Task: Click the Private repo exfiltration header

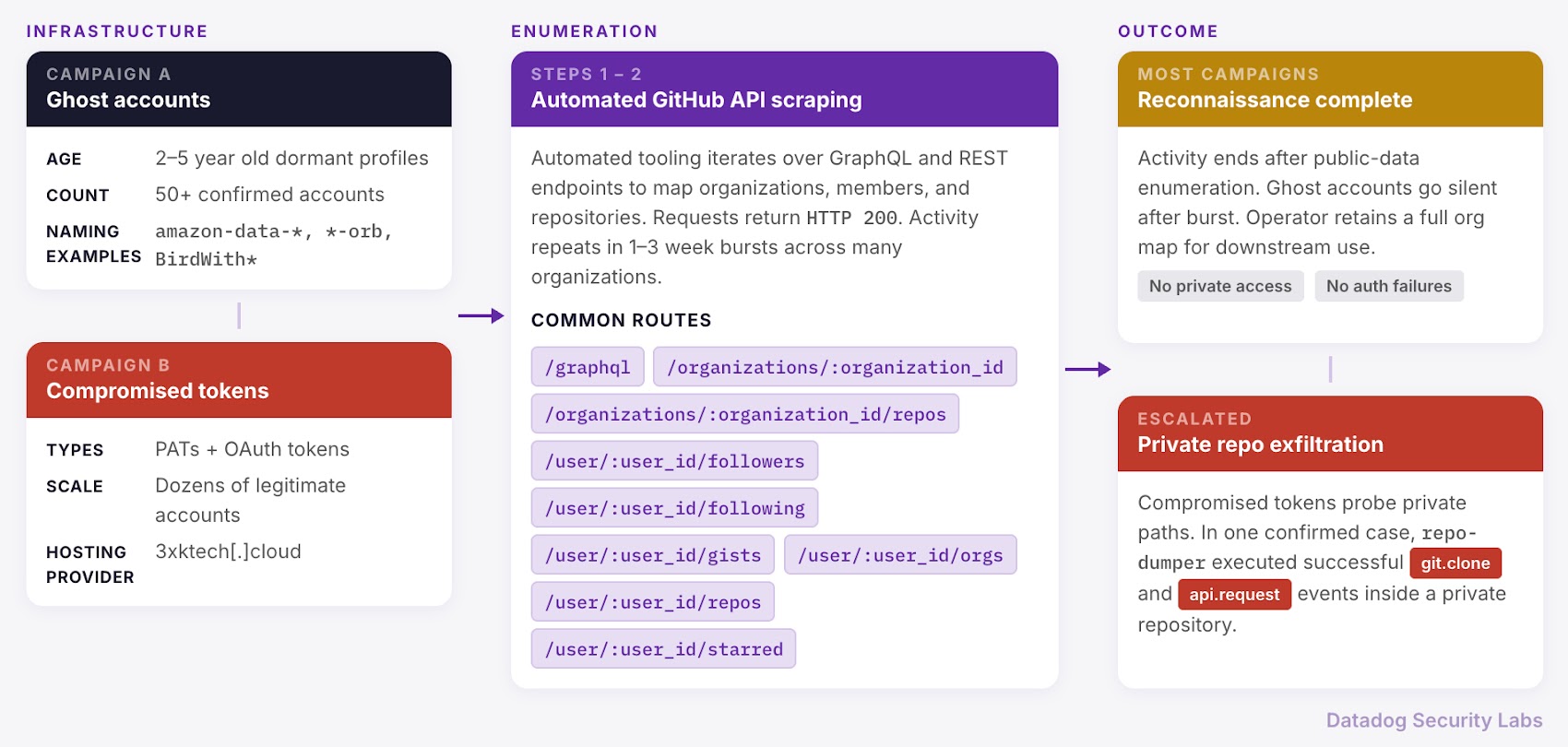Action: point(1330,433)
